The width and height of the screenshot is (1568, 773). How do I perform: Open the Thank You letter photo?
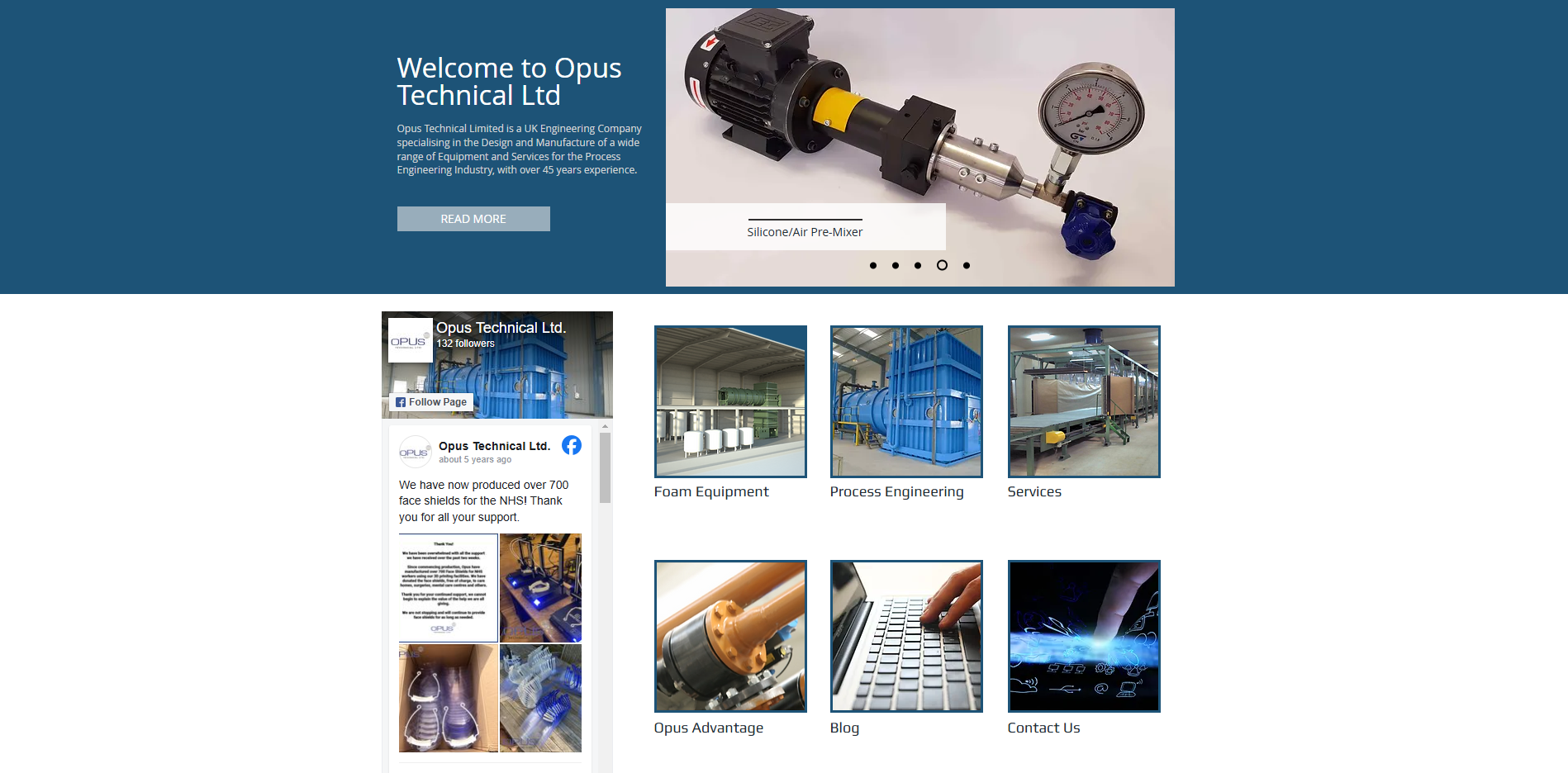(x=449, y=588)
